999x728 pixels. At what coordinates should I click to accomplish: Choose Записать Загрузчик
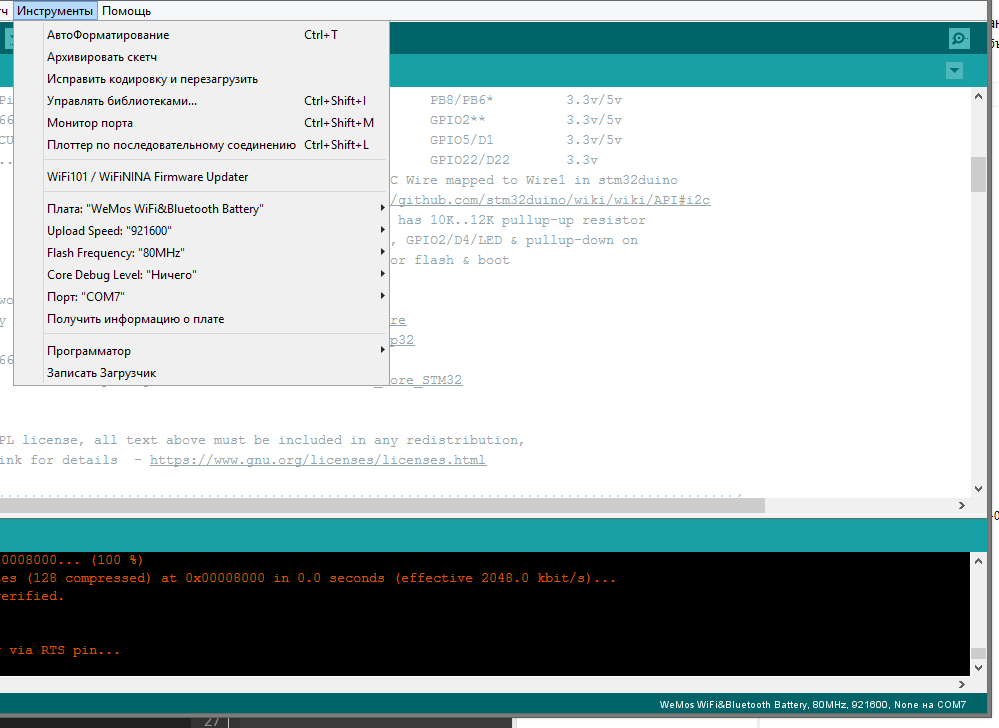(x=201, y=373)
